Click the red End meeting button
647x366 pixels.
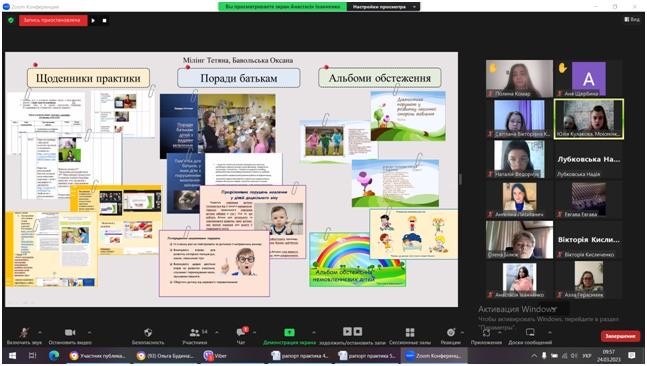click(620, 336)
